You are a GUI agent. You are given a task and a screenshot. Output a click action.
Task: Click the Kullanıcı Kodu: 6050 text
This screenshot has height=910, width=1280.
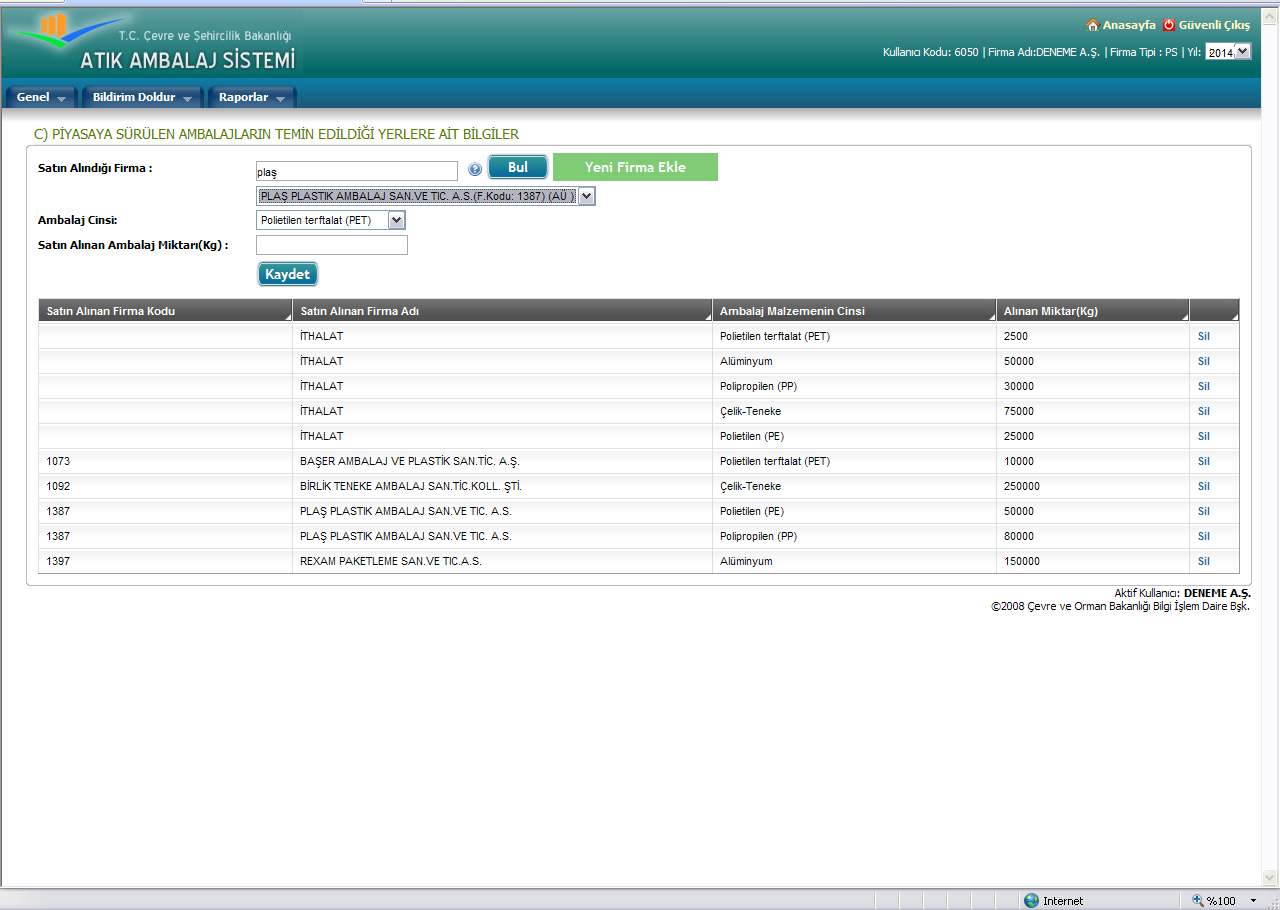point(930,52)
